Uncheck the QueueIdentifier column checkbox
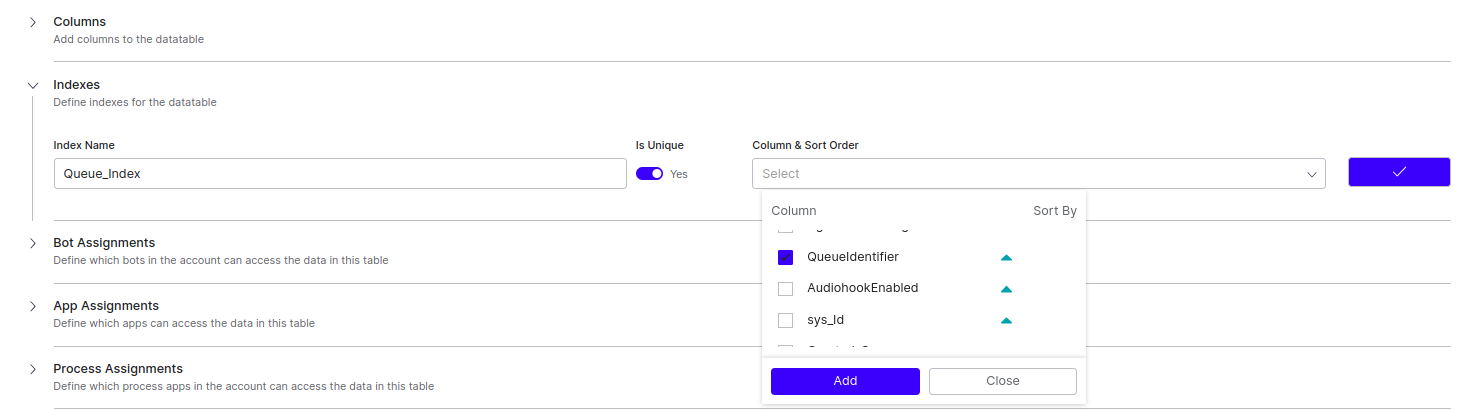The width and height of the screenshot is (1464, 410). pyautogui.click(x=785, y=257)
